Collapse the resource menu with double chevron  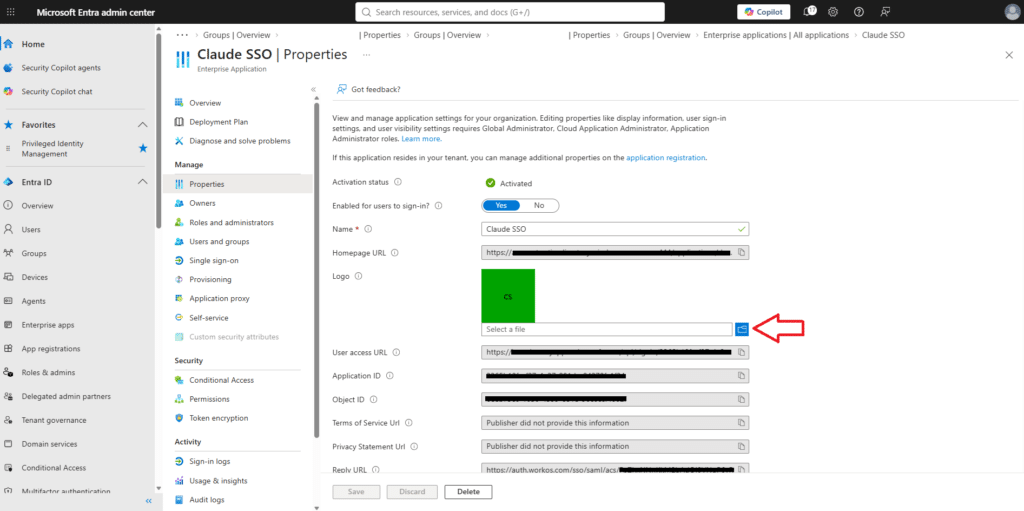tap(313, 89)
